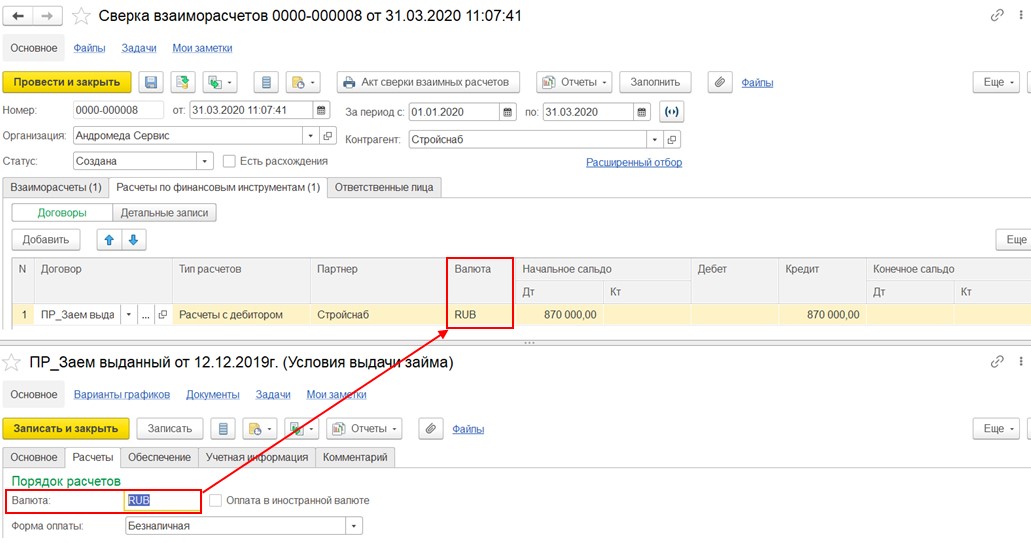This screenshot has height=543, width=1031.
Task: Click the print icon for Акт сверки
Action: pyautogui.click(x=349, y=82)
